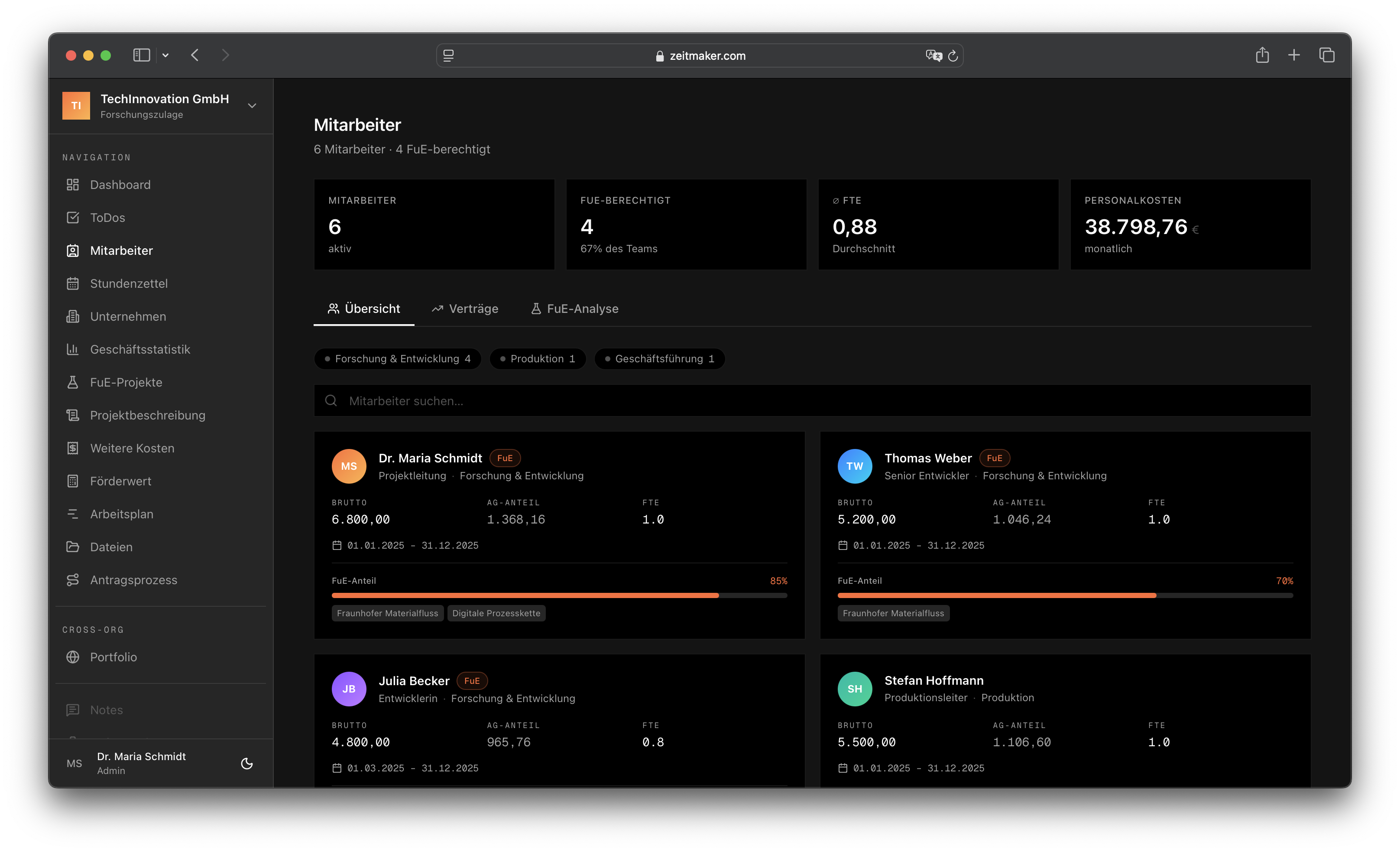Expand the TechInnovation GmbH organization switcher

(x=252, y=106)
